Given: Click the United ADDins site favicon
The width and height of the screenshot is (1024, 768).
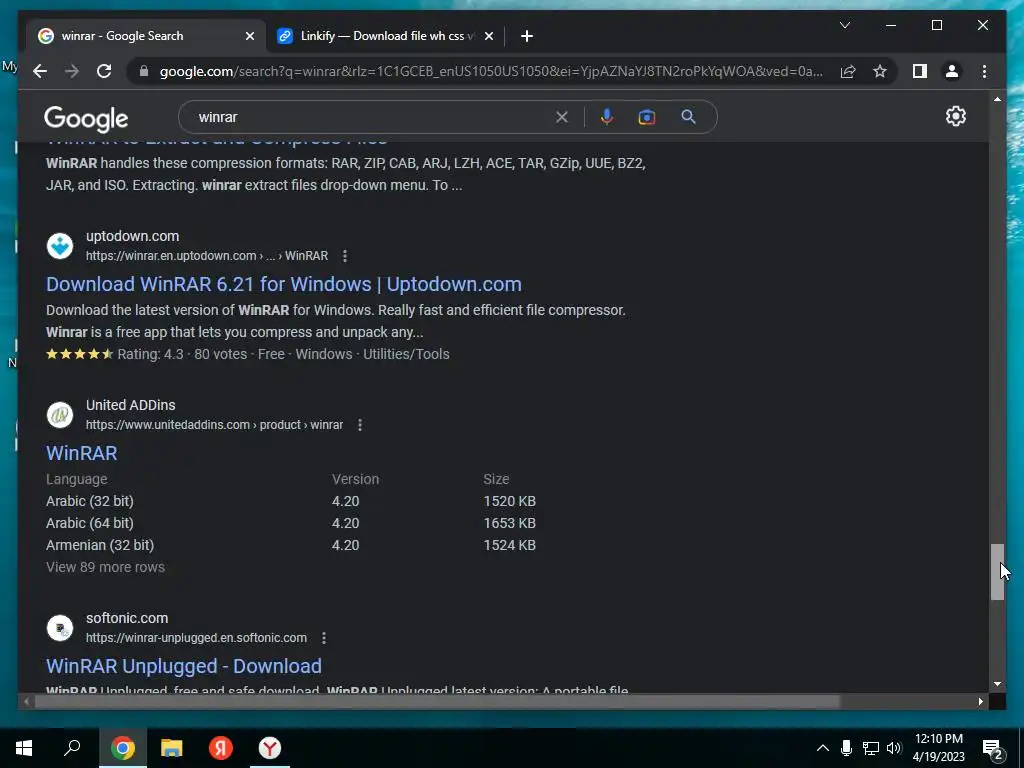Looking at the screenshot, I should 60,415.
